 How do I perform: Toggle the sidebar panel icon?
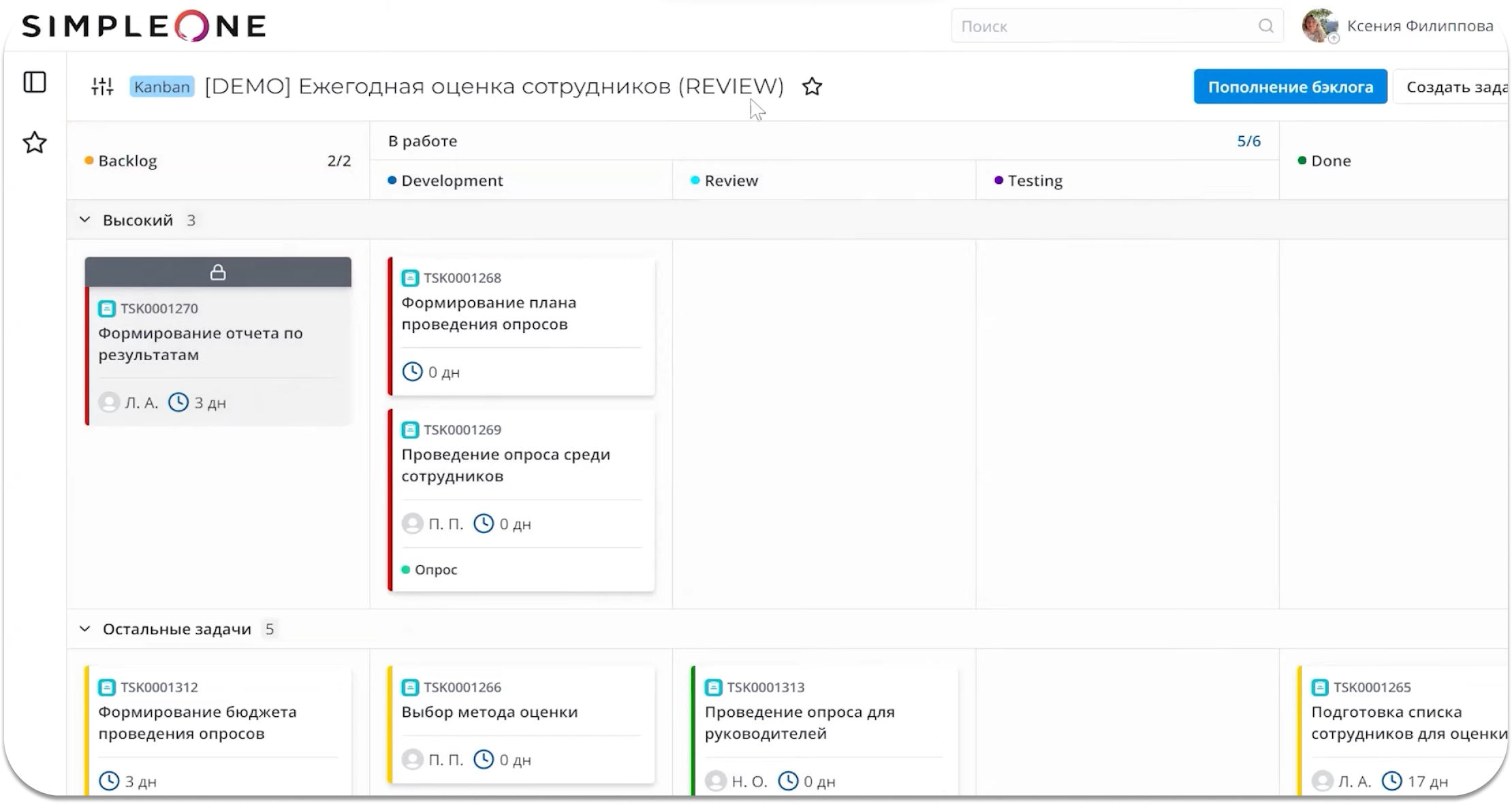point(35,82)
